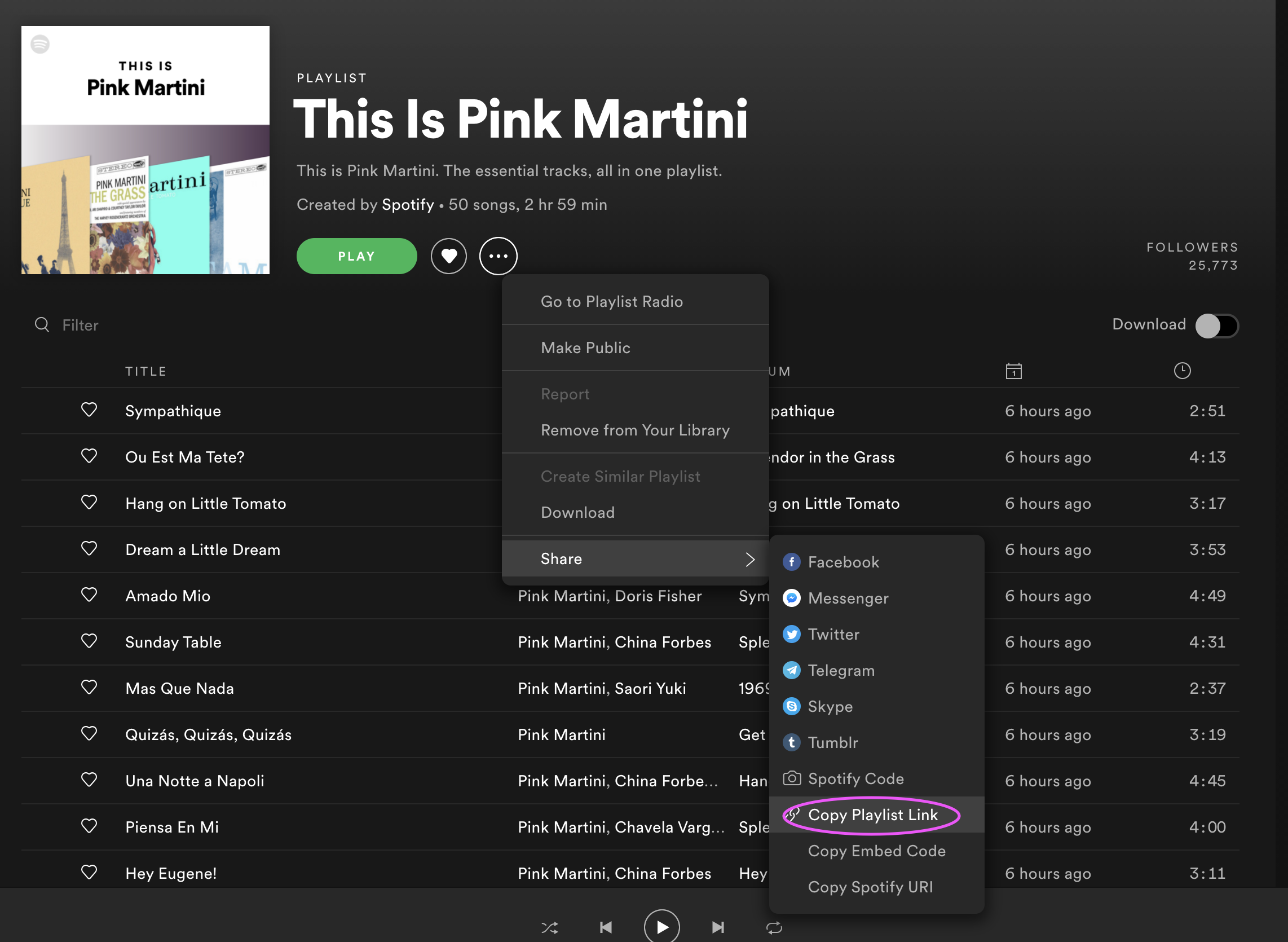Open the Spotify creator link
1288x942 pixels.
pyautogui.click(x=408, y=205)
